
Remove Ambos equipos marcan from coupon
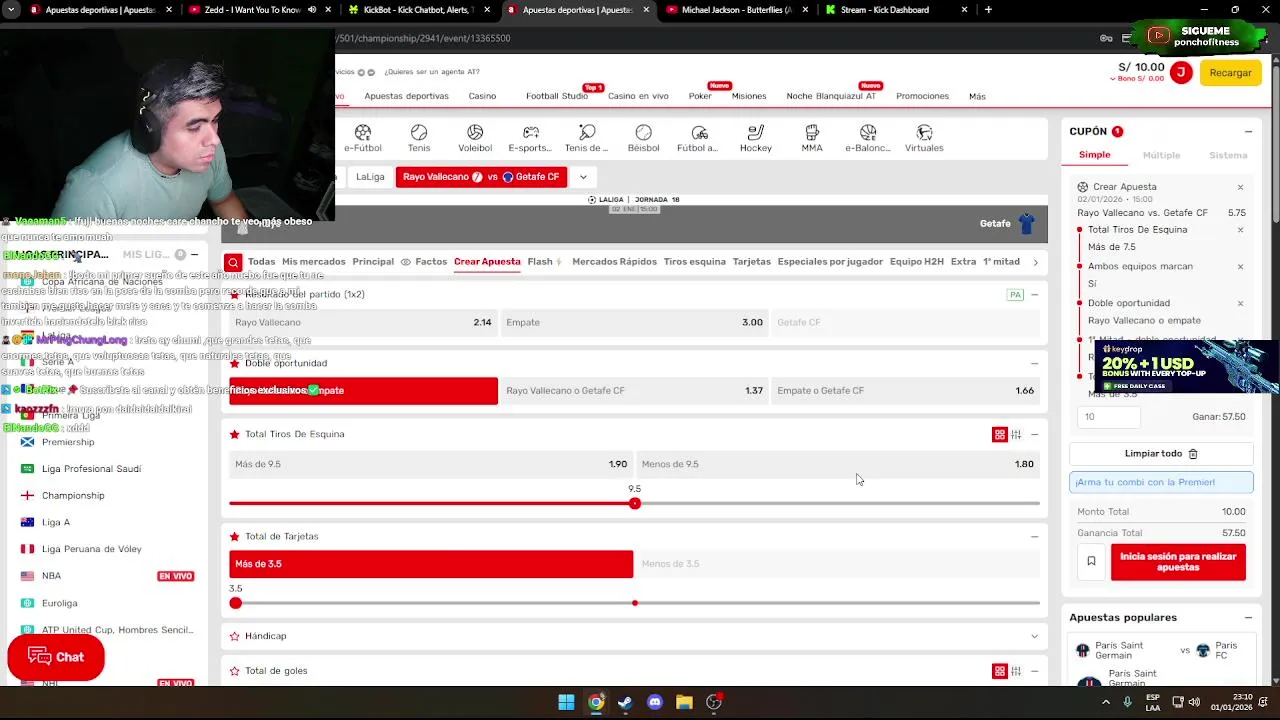(x=1240, y=267)
